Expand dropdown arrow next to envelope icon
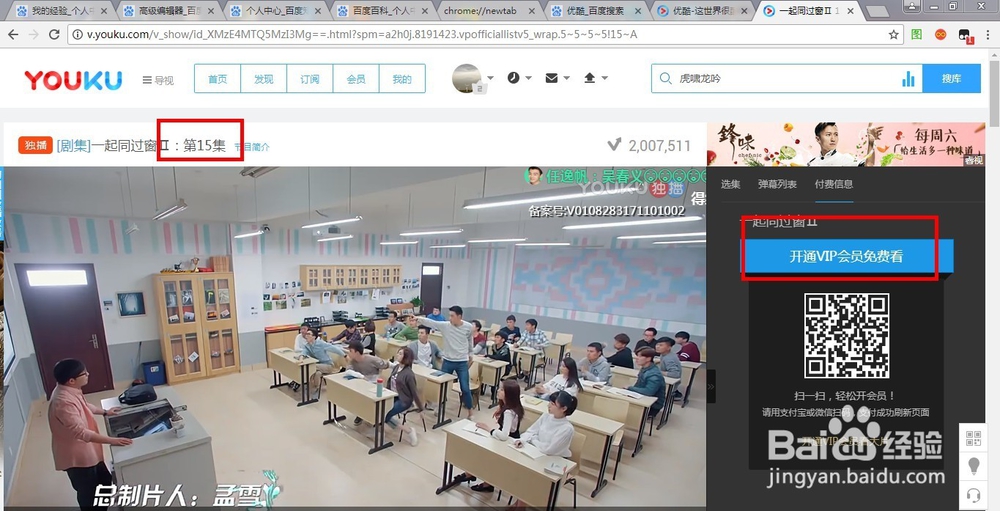This screenshot has height=511, width=1000. click(566, 78)
